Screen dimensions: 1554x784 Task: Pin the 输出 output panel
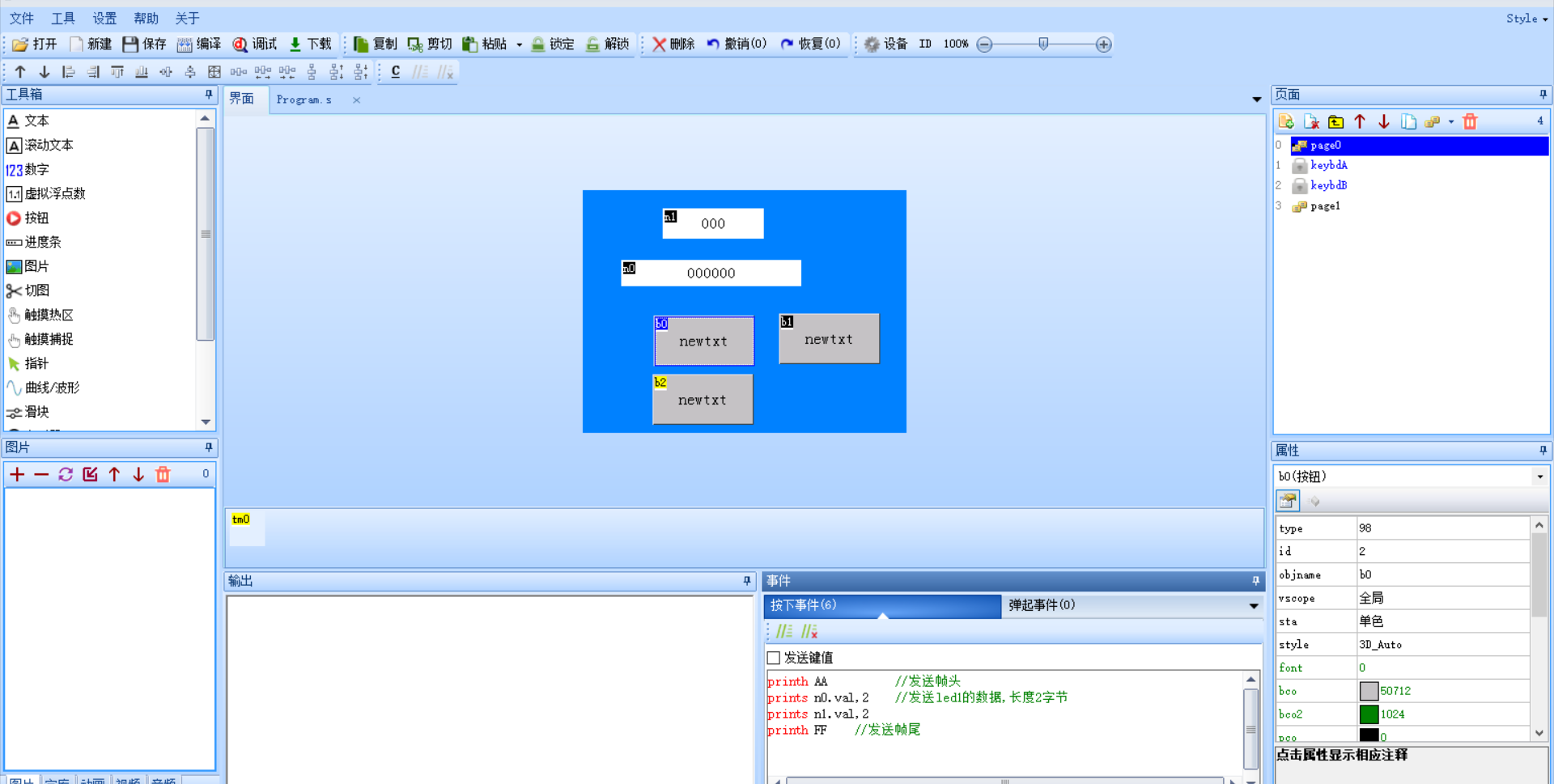[x=747, y=581]
